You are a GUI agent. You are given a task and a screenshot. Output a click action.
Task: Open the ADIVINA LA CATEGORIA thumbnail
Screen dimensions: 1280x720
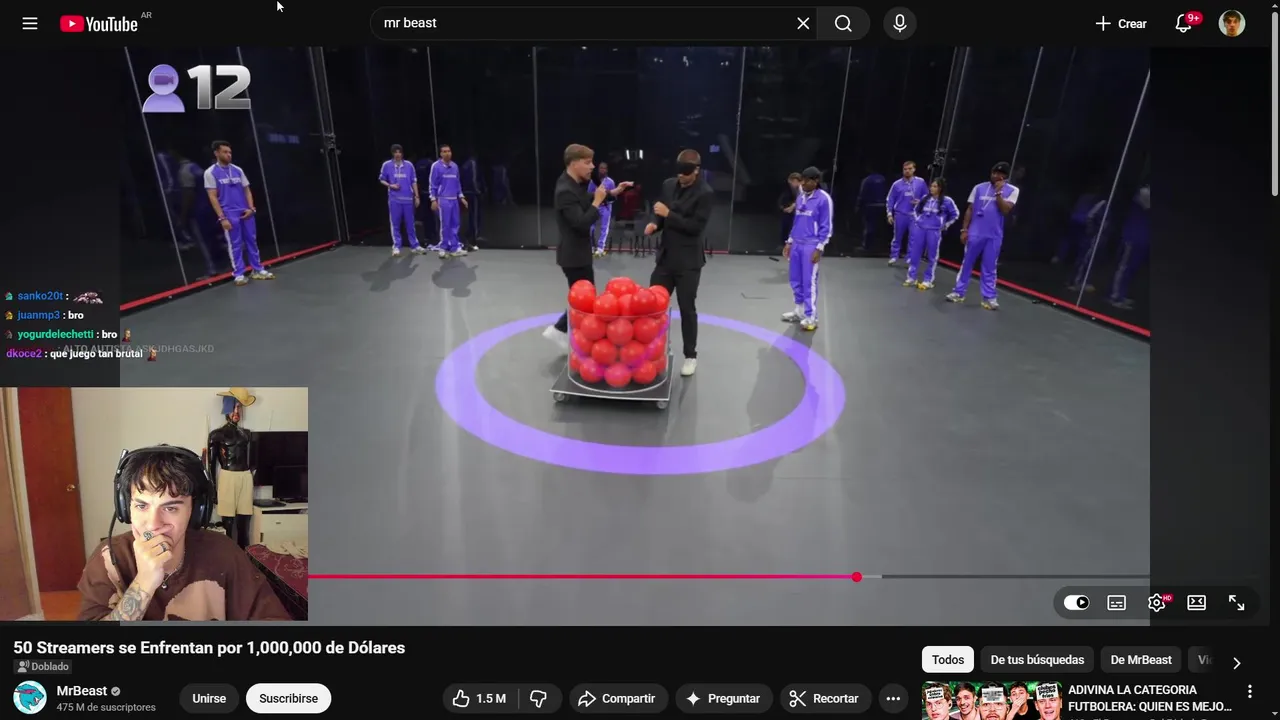(991, 701)
